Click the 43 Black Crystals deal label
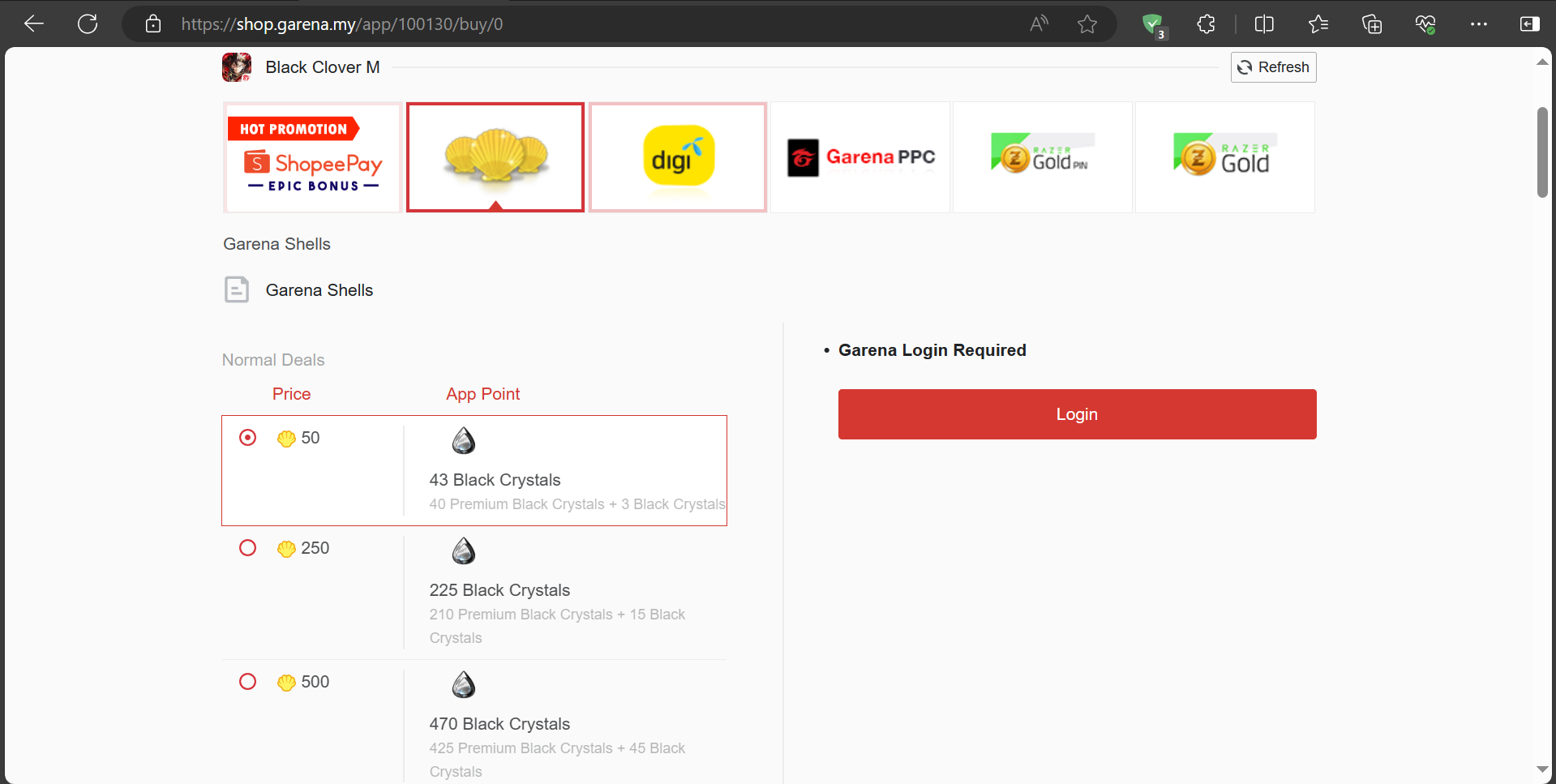Screen dimensions: 1556x784 [x=495, y=480]
